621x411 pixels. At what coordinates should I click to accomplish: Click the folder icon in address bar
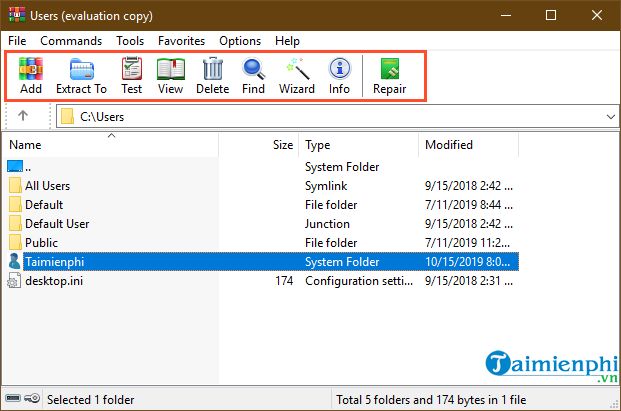67,116
